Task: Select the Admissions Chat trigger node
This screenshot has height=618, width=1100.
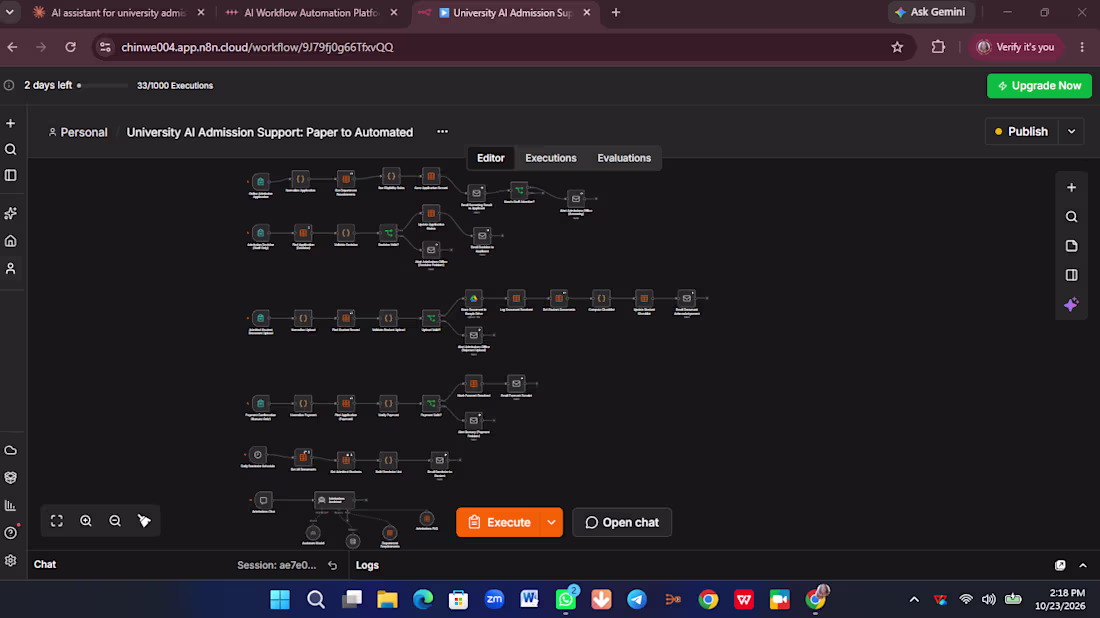Action: point(263,500)
